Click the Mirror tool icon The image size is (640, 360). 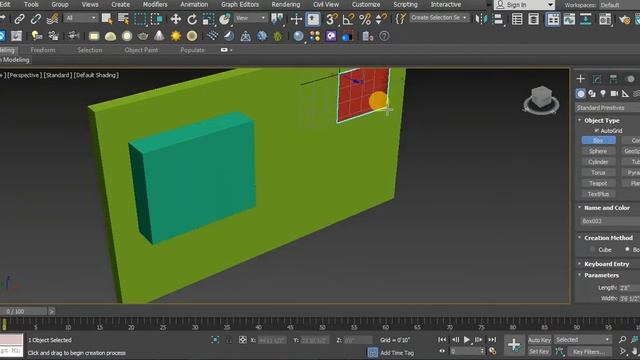[482, 19]
